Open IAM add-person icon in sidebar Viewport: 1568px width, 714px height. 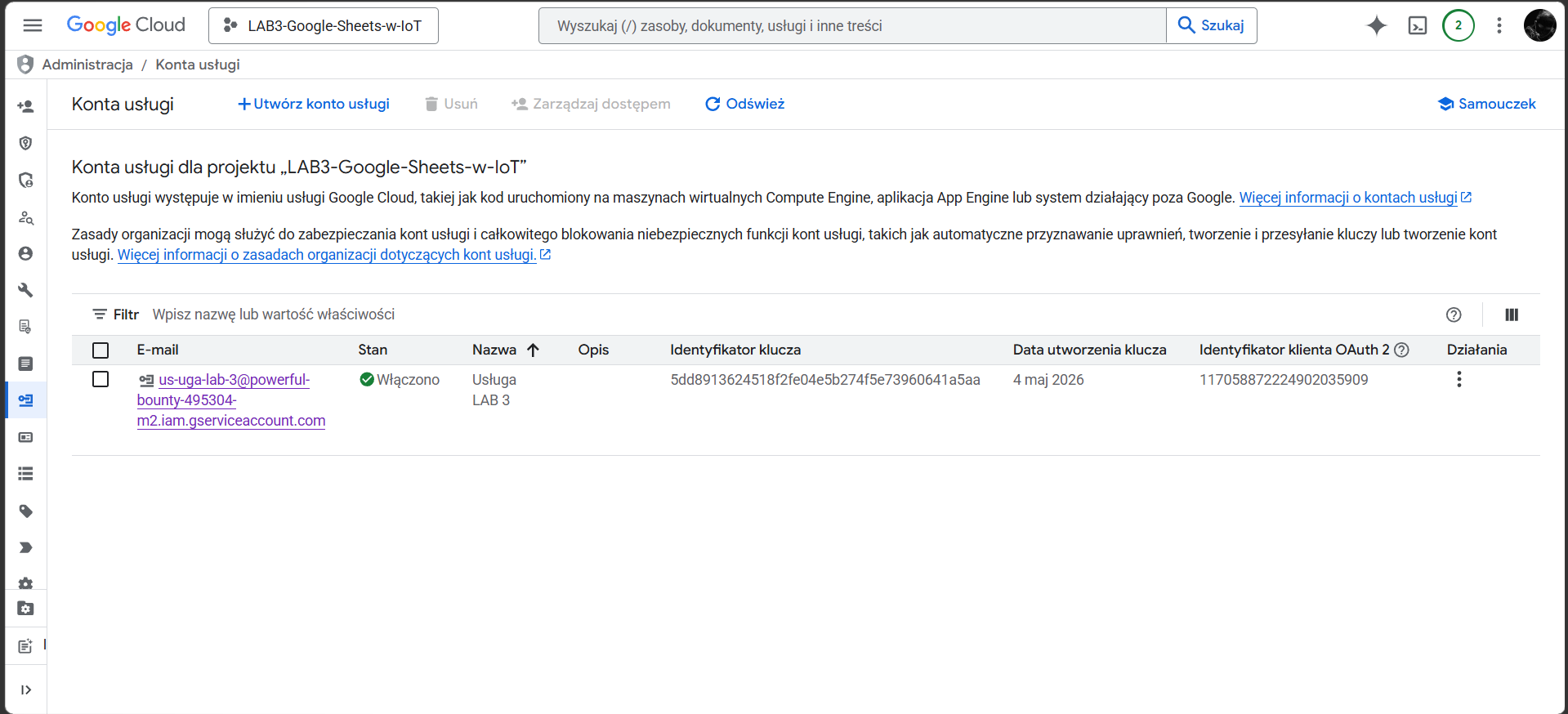[25, 106]
